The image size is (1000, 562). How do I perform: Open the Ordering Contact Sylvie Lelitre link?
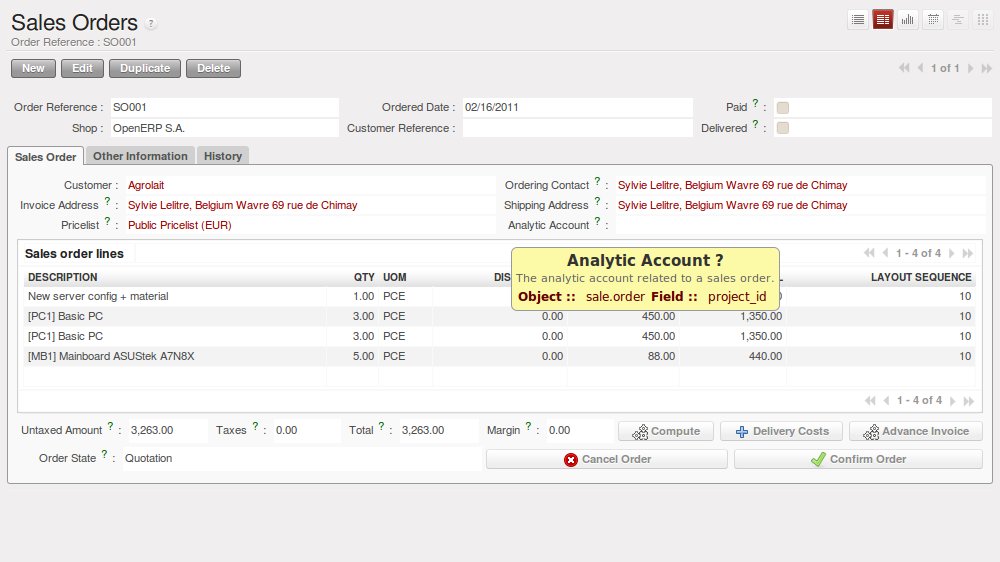point(732,185)
